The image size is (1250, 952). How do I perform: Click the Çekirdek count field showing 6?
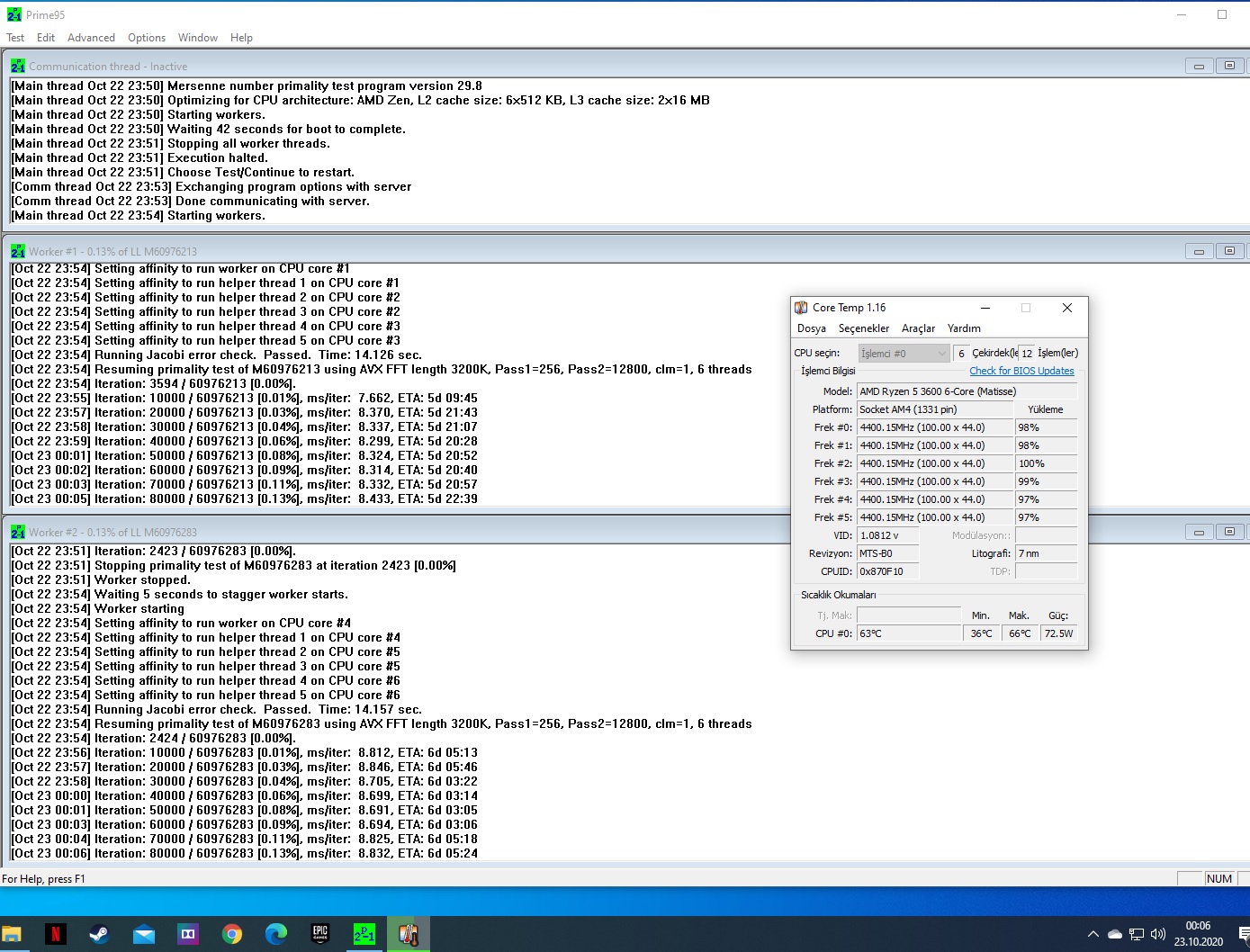tap(961, 354)
